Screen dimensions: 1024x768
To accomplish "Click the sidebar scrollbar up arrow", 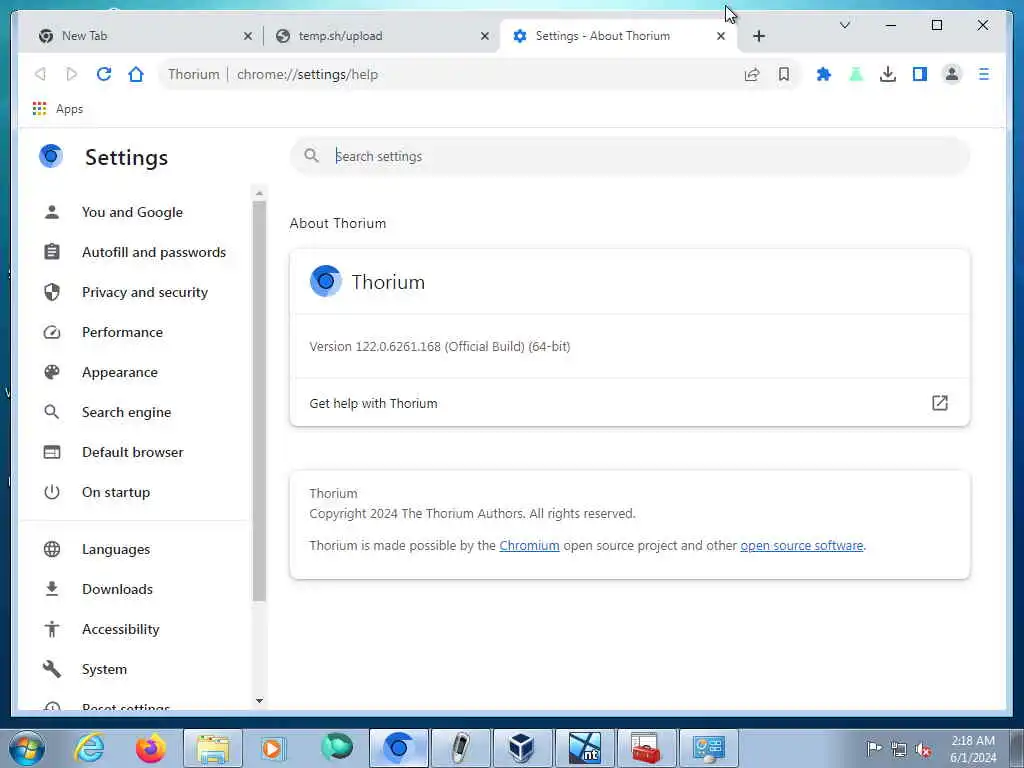I will (259, 193).
